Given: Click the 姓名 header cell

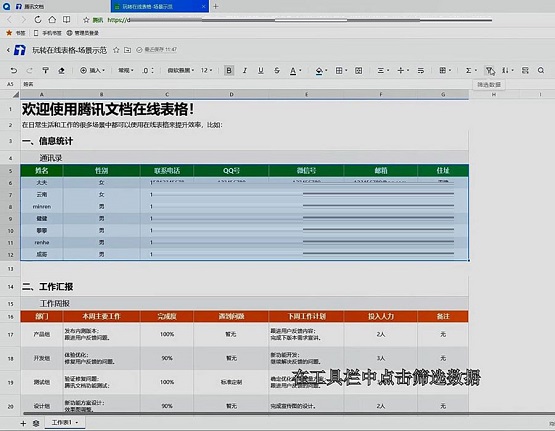Looking at the screenshot, I should (x=42, y=171).
